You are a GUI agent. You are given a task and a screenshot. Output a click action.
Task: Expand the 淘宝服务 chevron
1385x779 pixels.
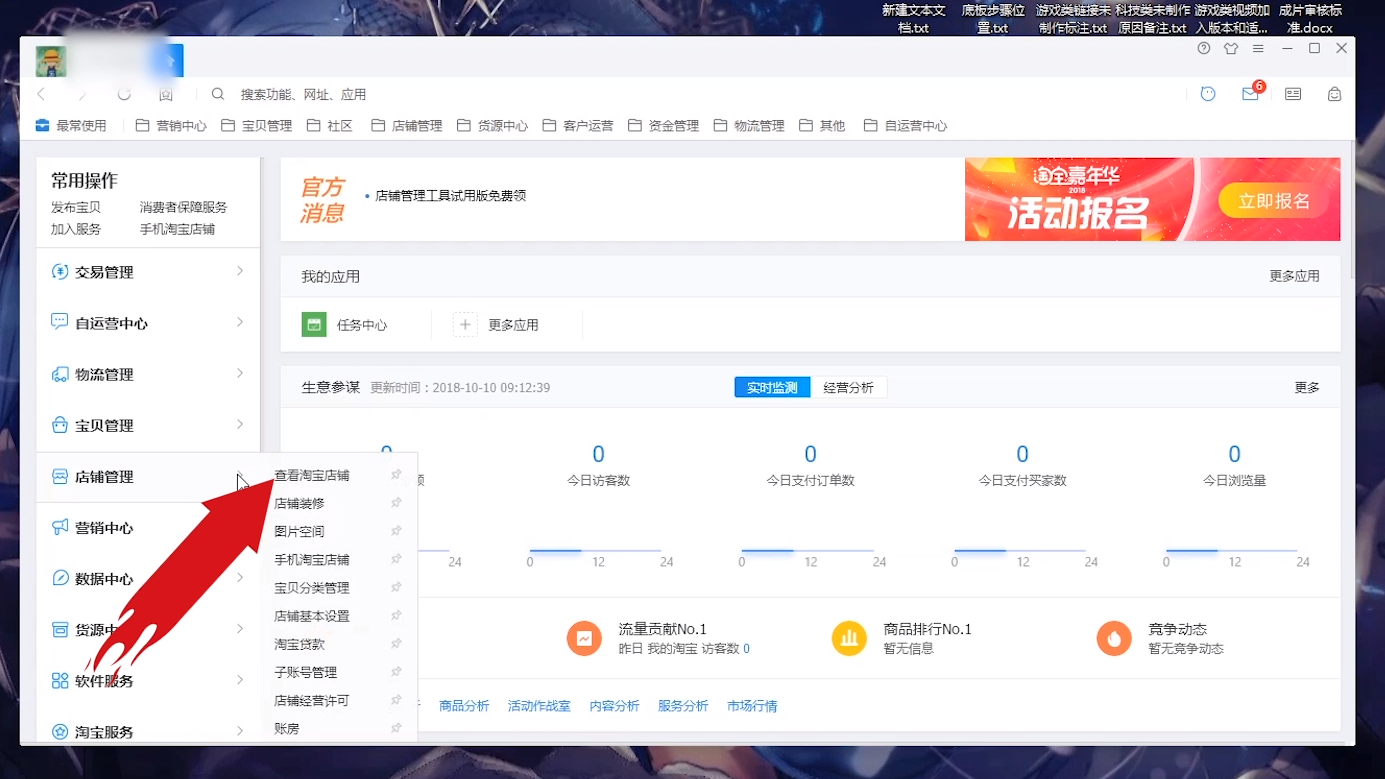[x=240, y=731]
